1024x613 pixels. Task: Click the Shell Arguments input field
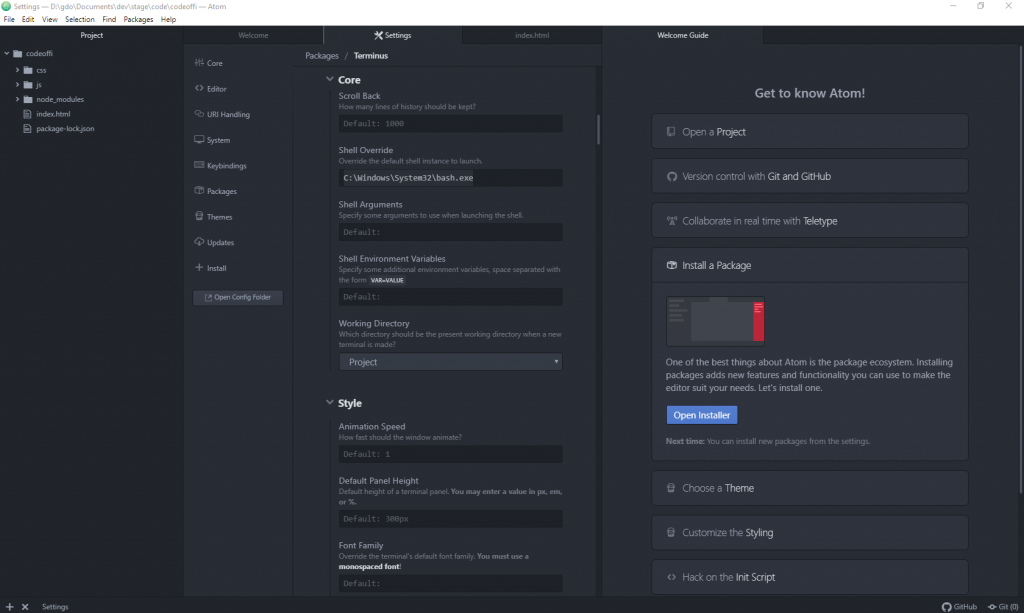[x=451, y=232]
